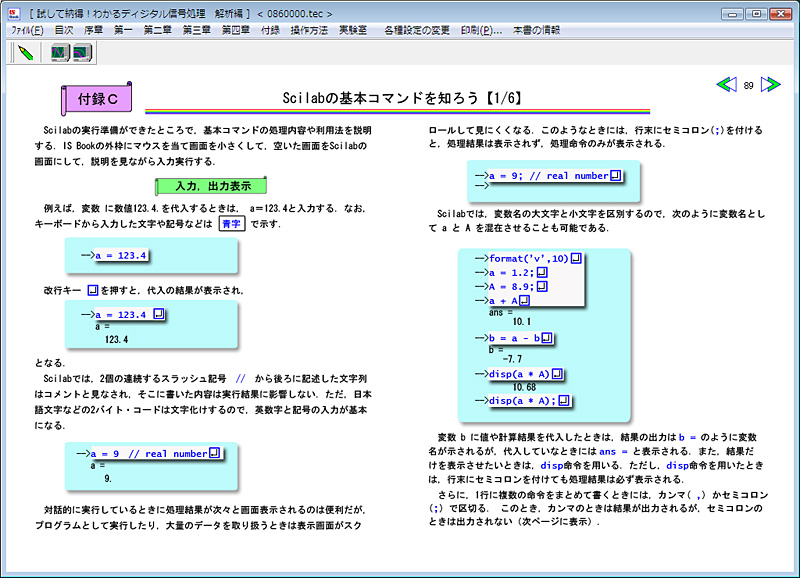Maximize the IS Book window
The width and height of the screenshot is (800, 578).
tap(757, 14)
